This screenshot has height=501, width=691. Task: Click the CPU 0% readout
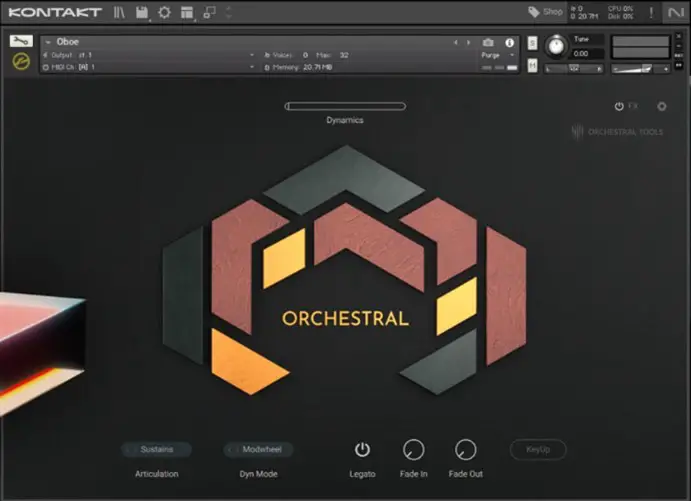620,9
